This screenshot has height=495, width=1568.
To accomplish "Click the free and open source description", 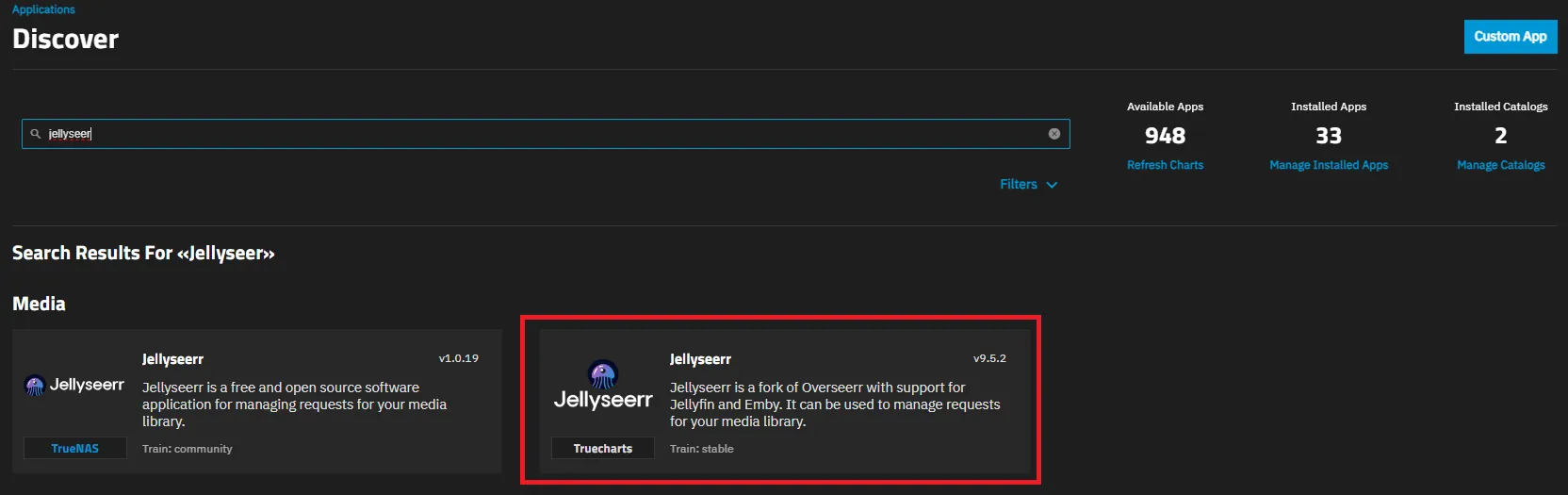I will pos(294,404).
